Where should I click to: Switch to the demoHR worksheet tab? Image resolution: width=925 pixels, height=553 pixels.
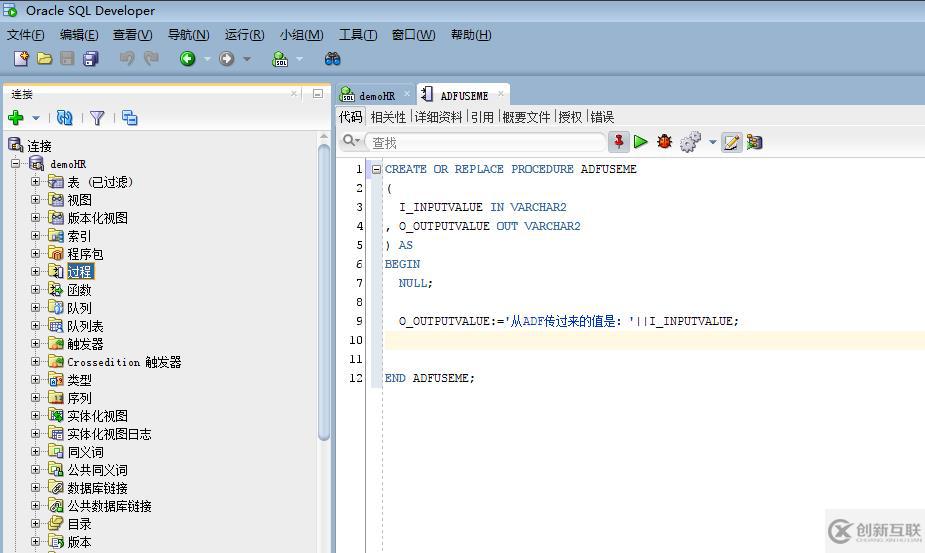[376, 96]
